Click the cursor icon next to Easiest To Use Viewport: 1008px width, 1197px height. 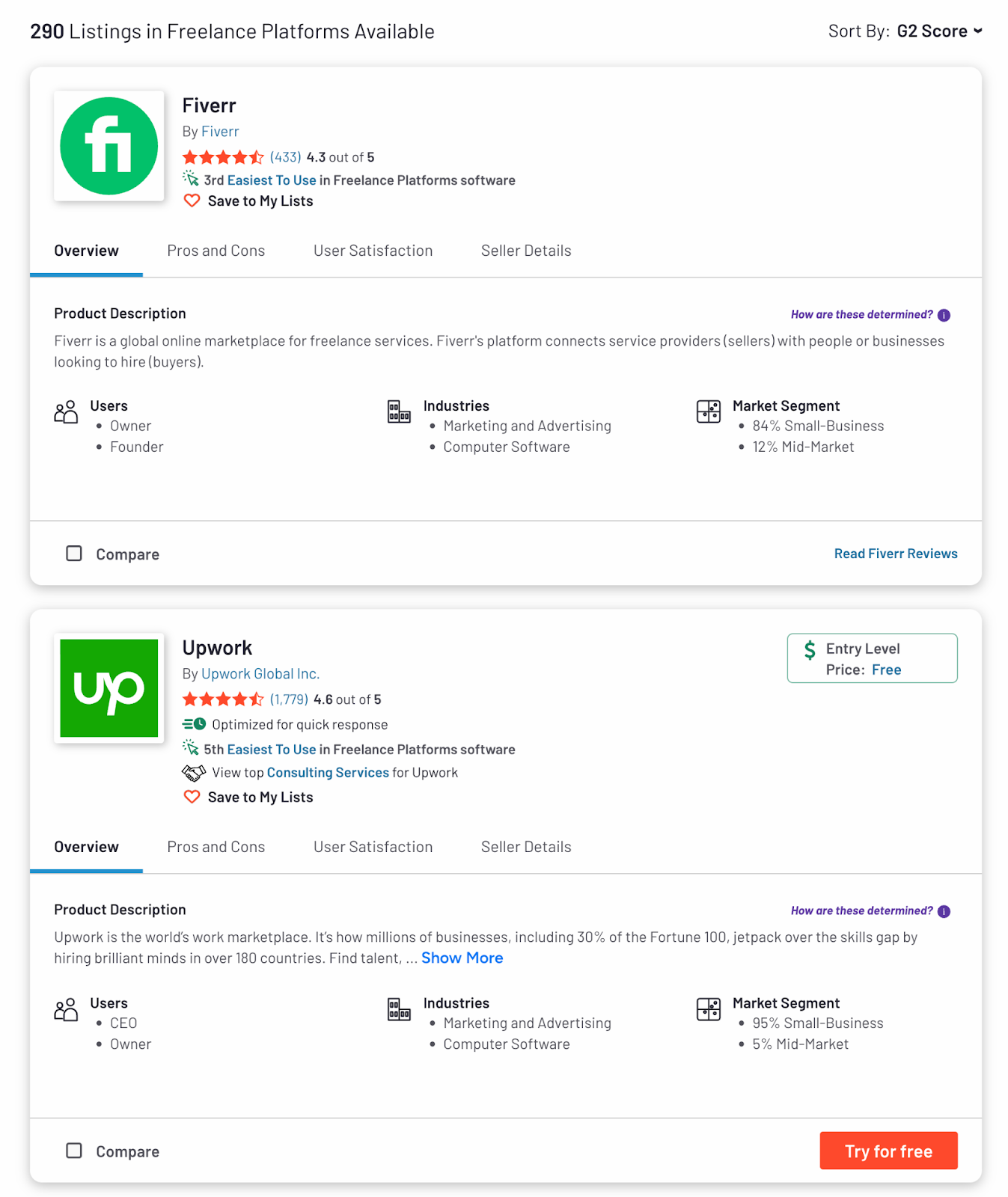point(191,179)
